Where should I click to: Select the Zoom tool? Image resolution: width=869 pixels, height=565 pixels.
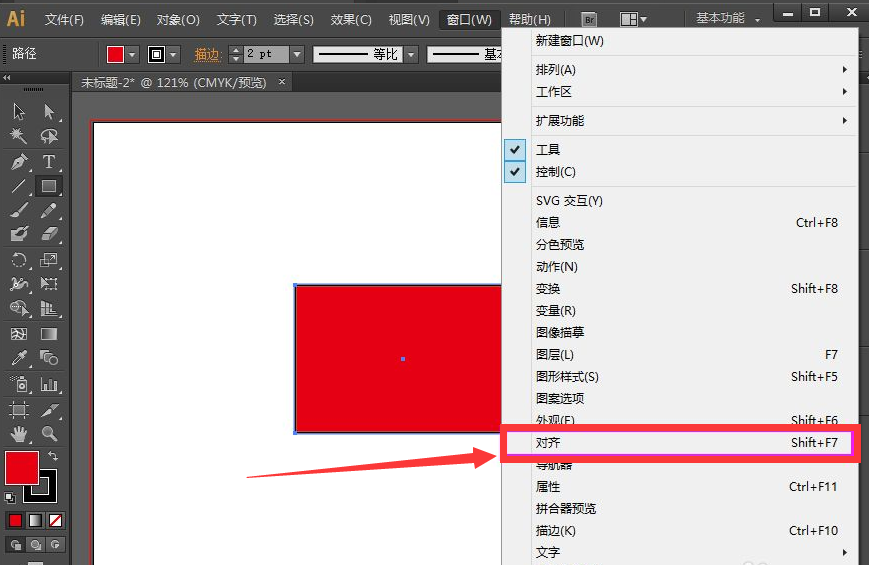[x=49, y=434]
